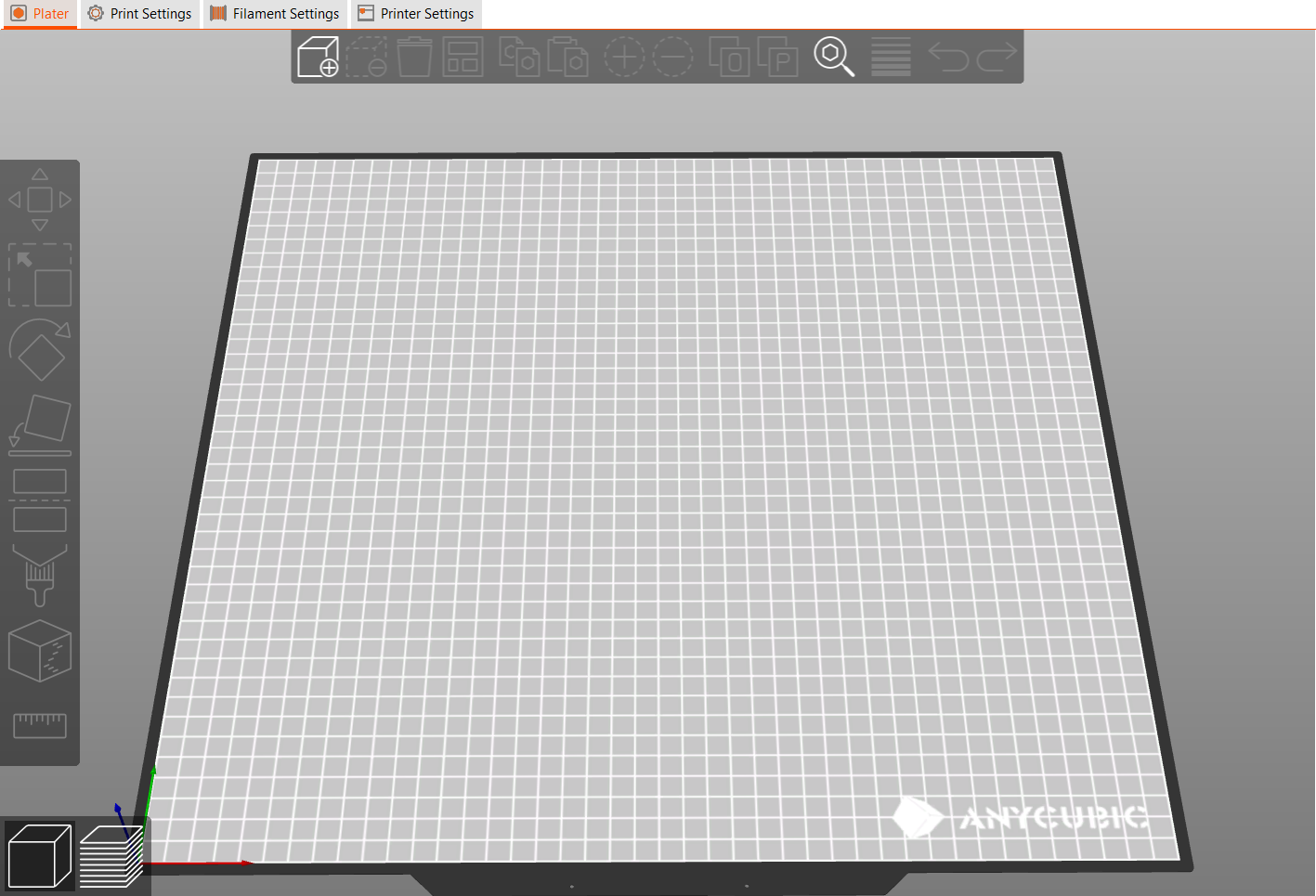
Task: Open the Print Settings tab
Action: coord(138,14)
